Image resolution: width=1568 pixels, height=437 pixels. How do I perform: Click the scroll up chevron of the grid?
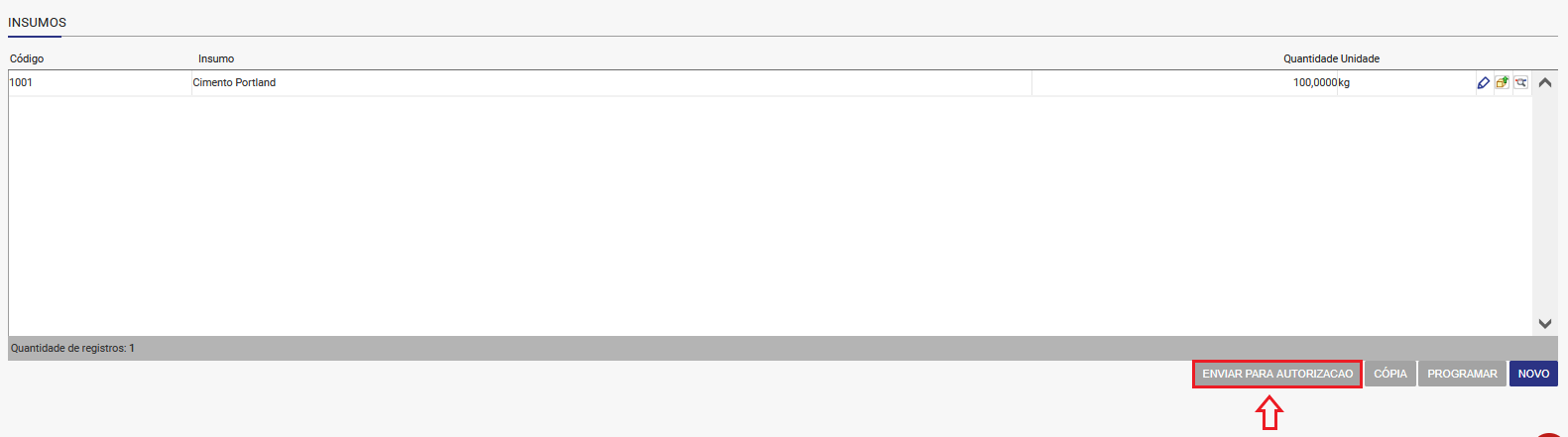pyautogui.click(x=1545, y=83)
